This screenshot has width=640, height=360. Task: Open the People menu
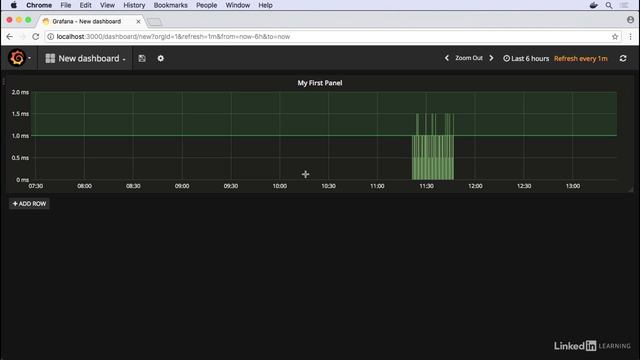pyautogui.click(x=207, y=5)
